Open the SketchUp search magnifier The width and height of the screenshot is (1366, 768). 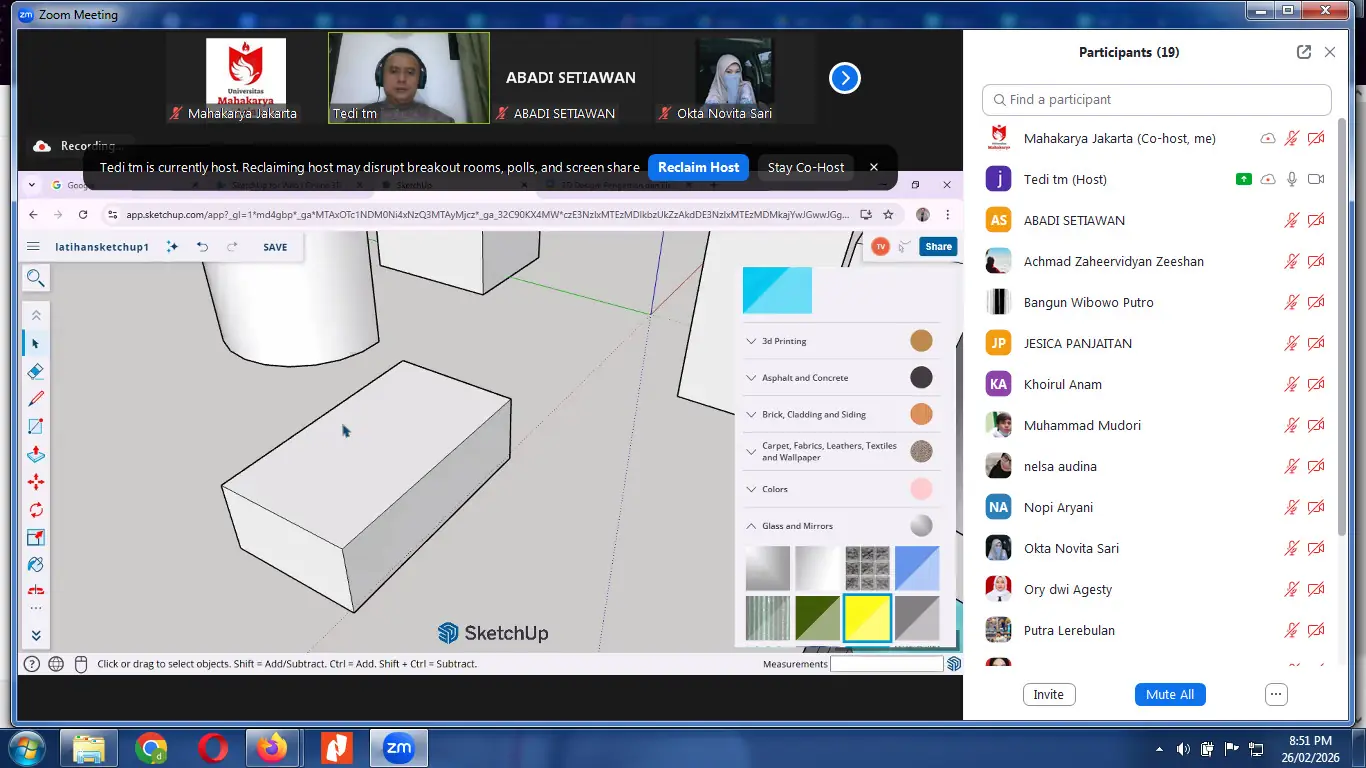[x=36, y=279]
